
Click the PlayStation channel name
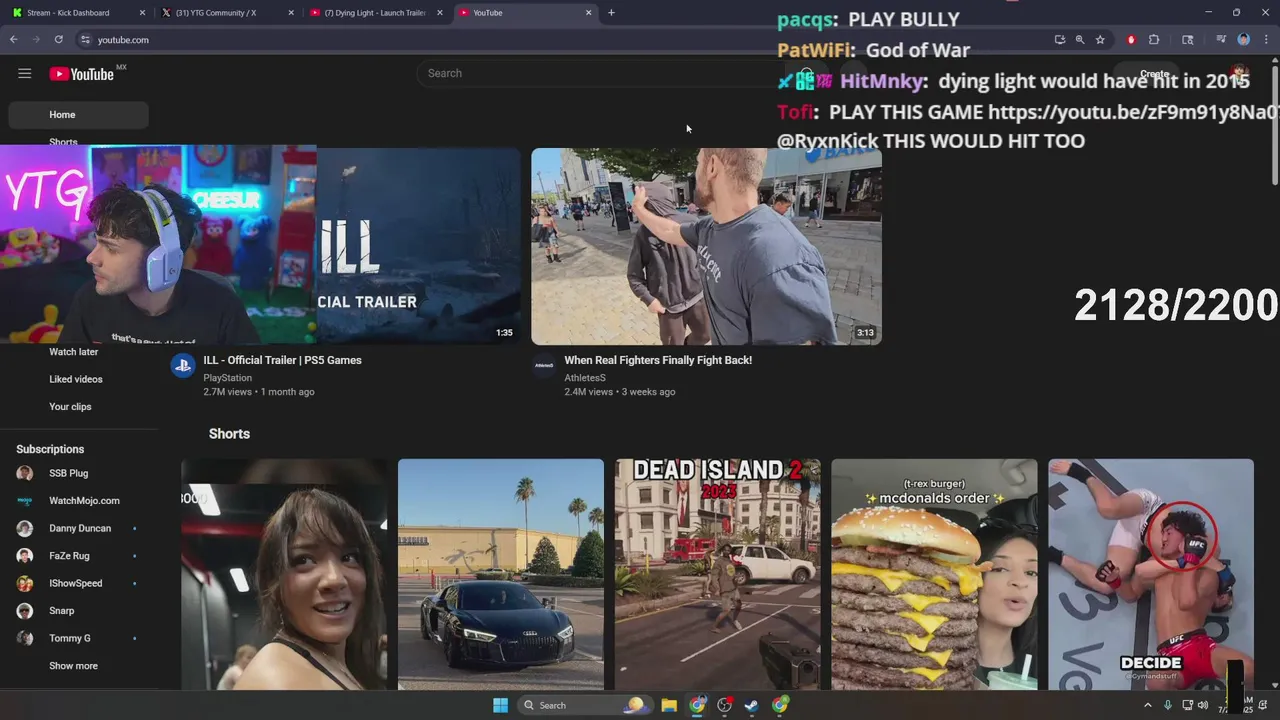click(228, 378)
